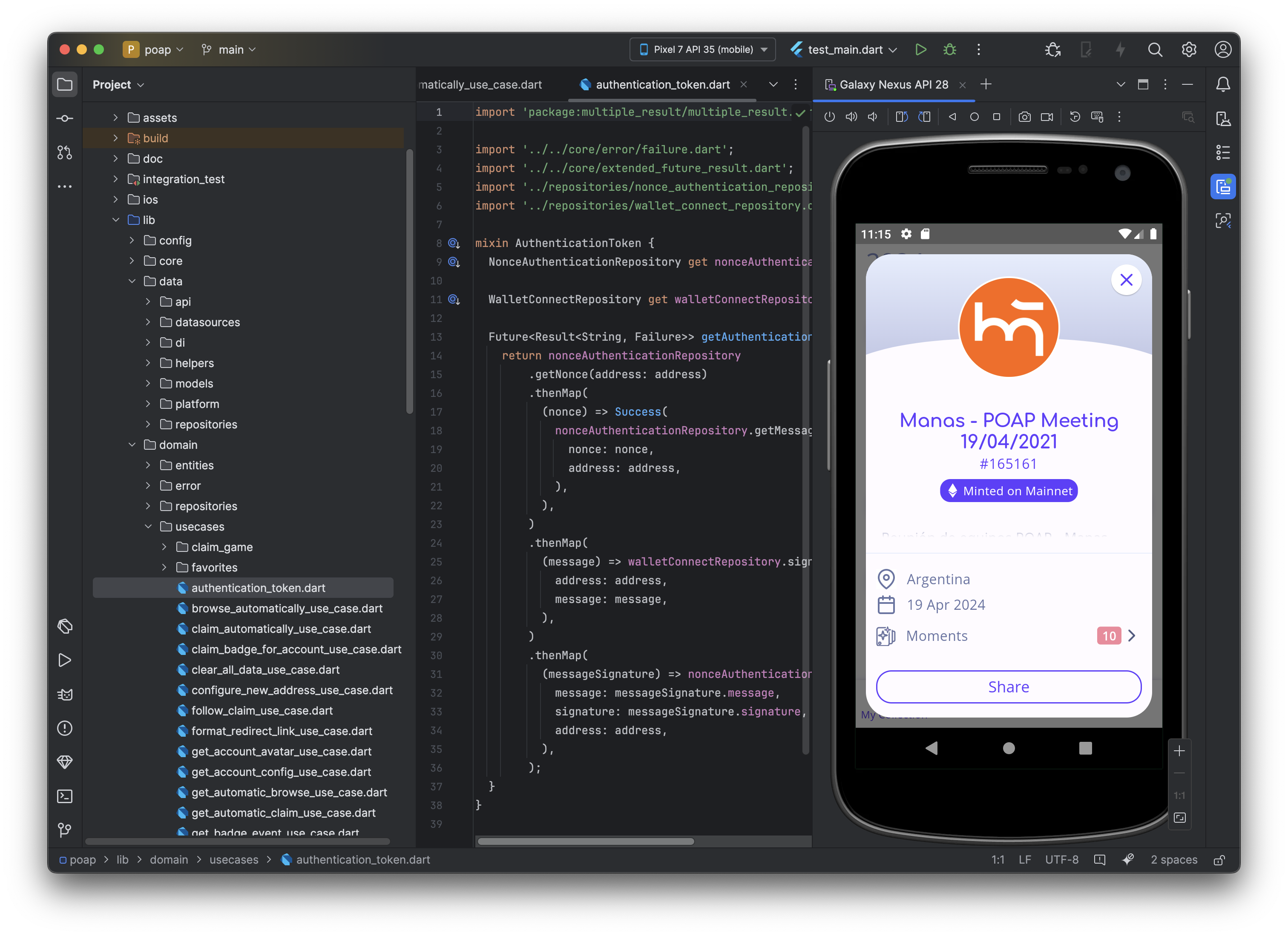Close the POAP detail dialog

click(1126, 279)
